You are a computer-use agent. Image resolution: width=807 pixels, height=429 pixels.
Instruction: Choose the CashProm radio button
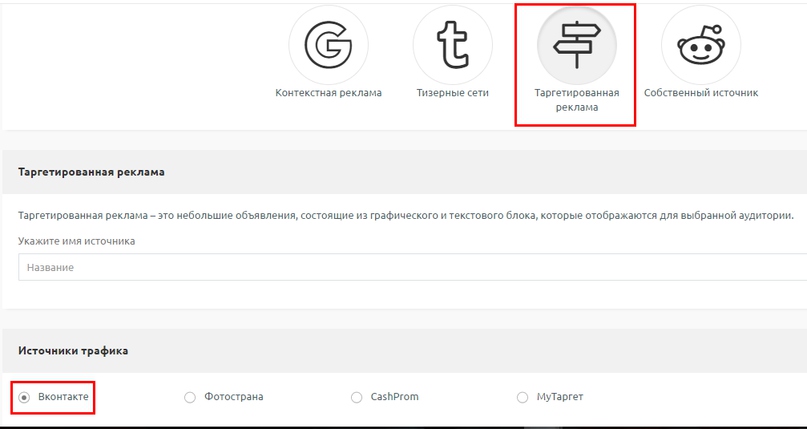356,398
